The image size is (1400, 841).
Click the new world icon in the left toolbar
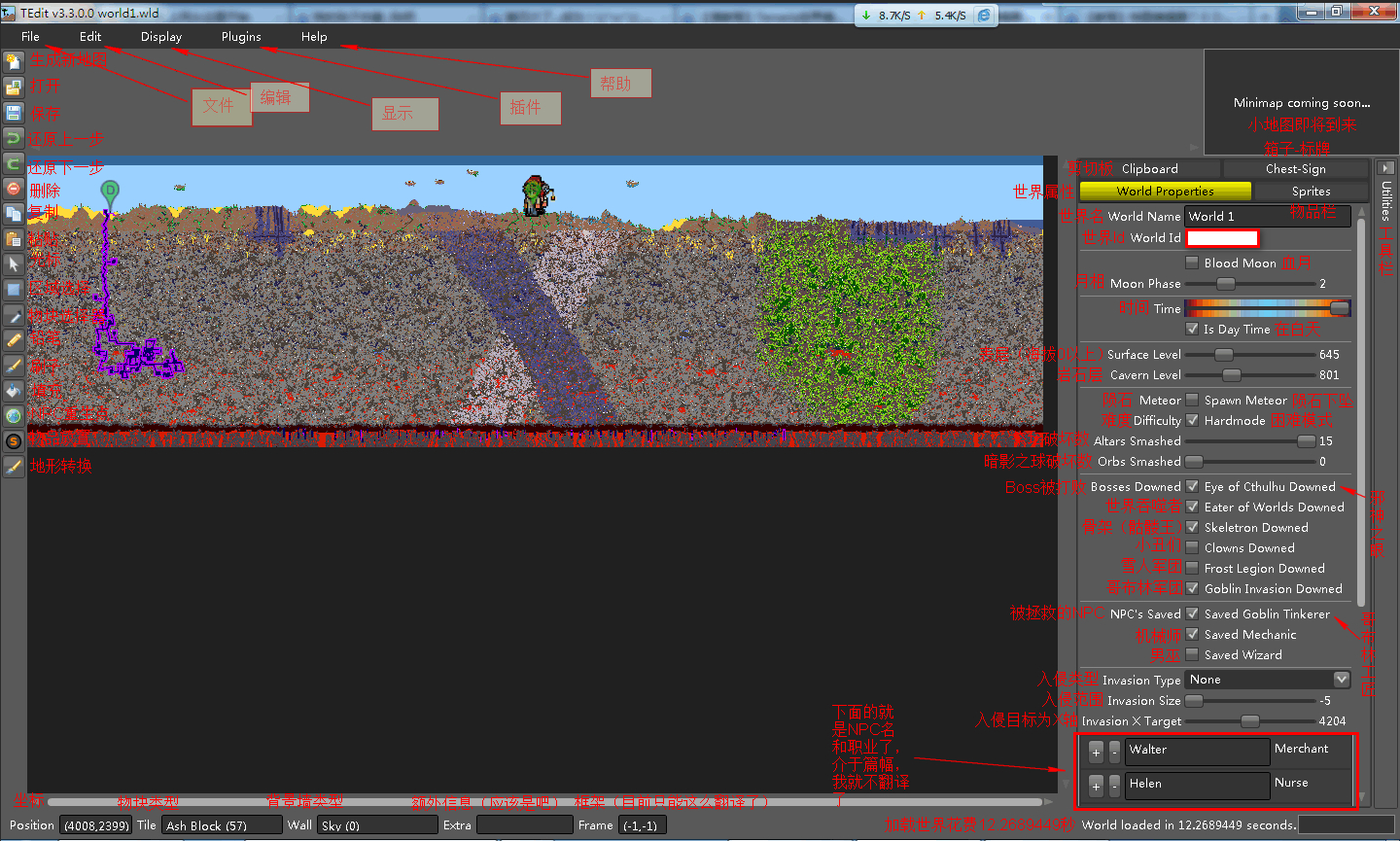click(14, 62)
